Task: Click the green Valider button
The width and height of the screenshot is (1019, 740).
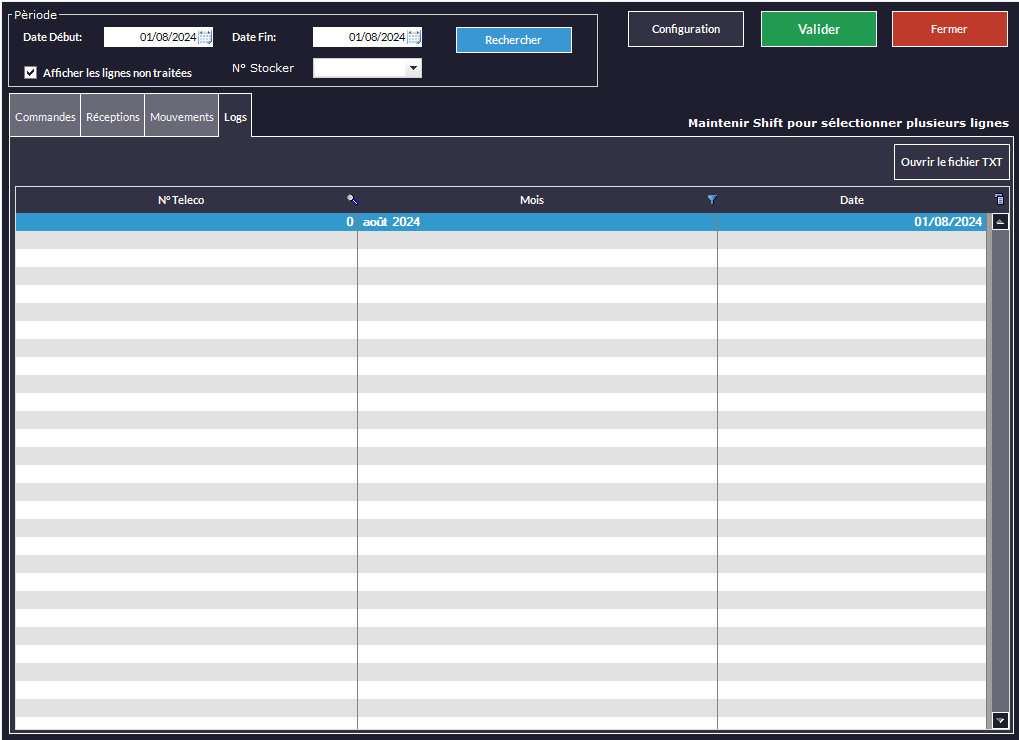Action: coord(818,29)
